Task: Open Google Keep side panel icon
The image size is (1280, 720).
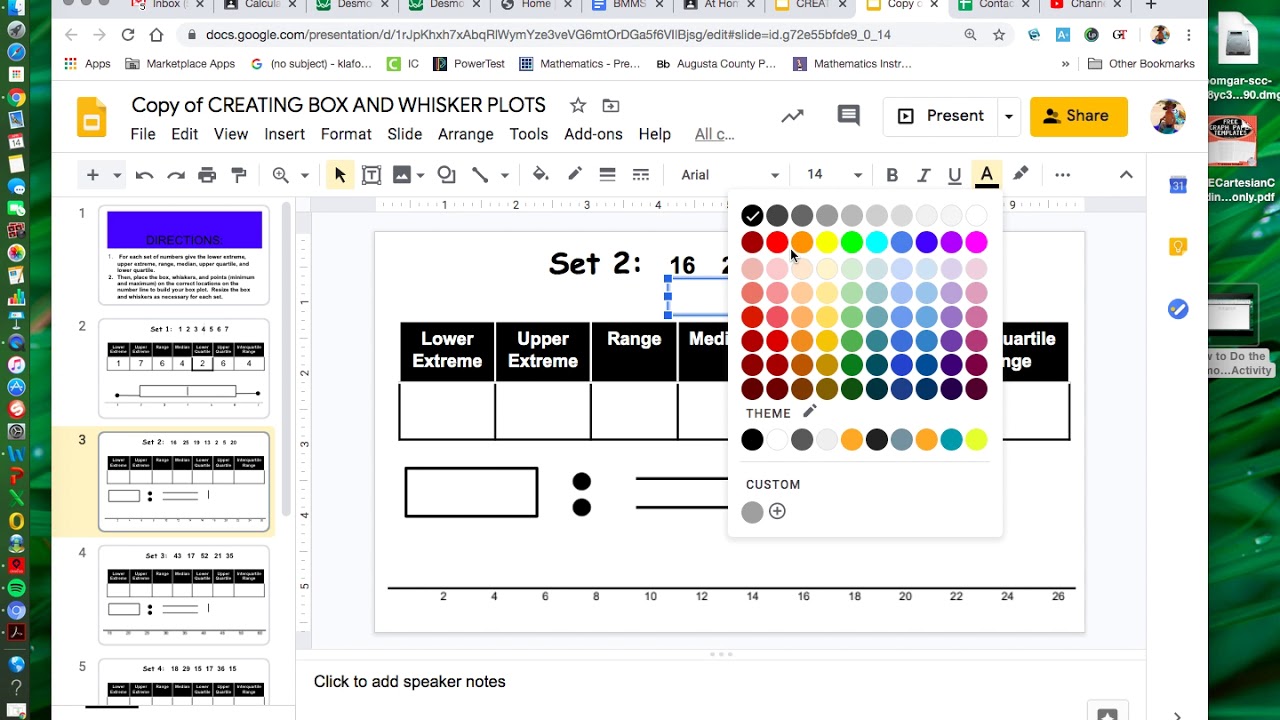Action: coord(1178,247)
